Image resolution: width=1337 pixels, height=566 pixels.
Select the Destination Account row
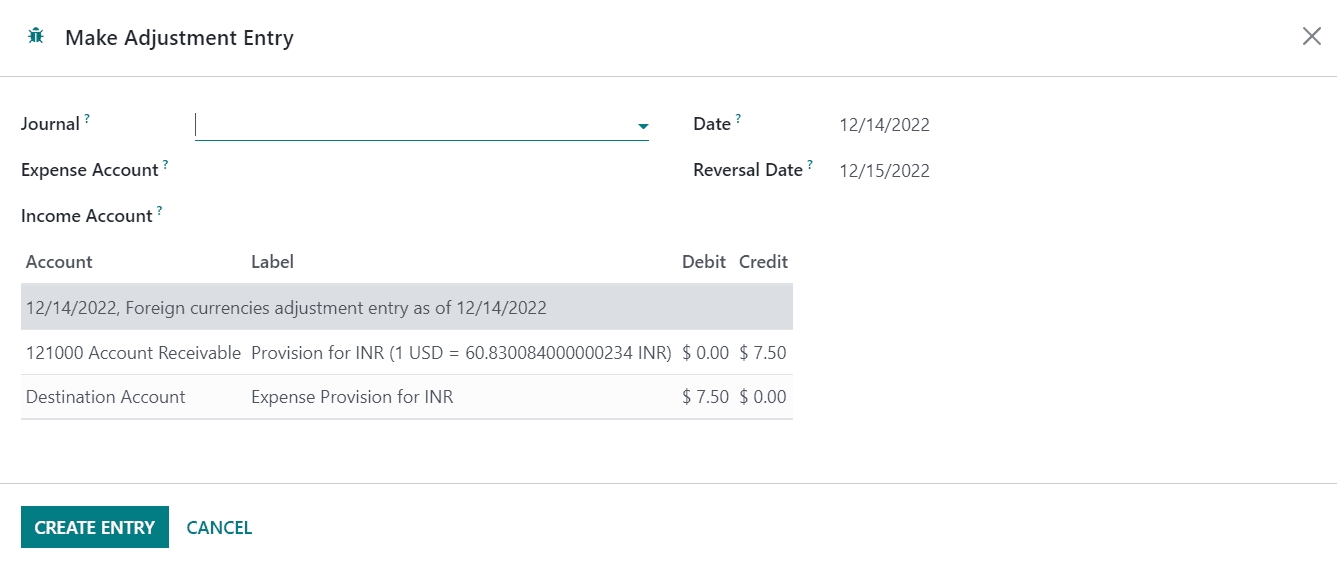105,397
